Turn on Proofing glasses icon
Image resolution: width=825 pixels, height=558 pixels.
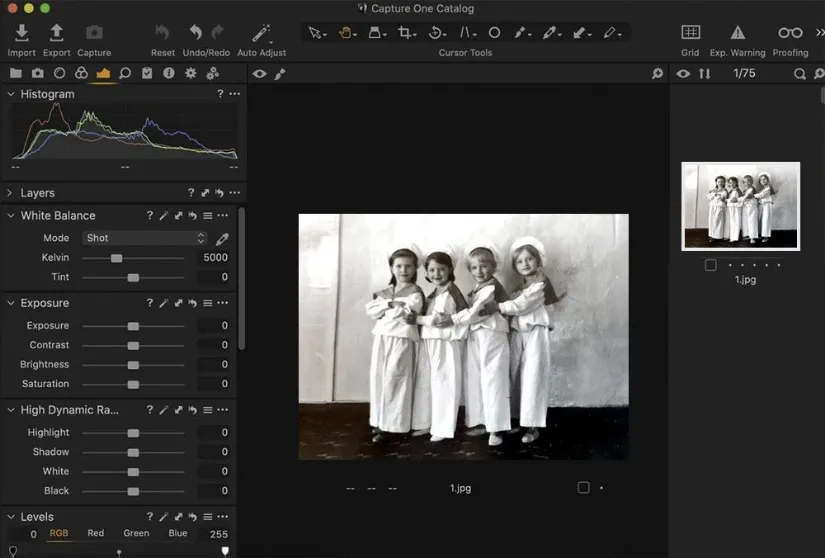click(x=790, y=33)
